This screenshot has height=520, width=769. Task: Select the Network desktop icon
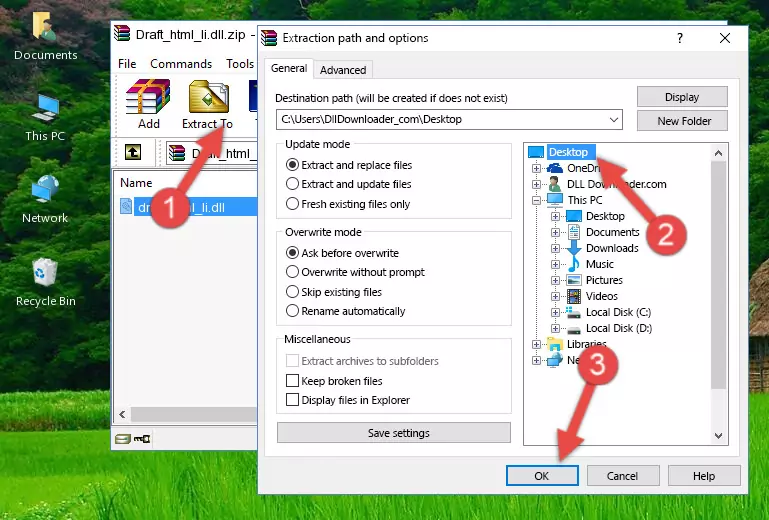(x=45, y=189)
